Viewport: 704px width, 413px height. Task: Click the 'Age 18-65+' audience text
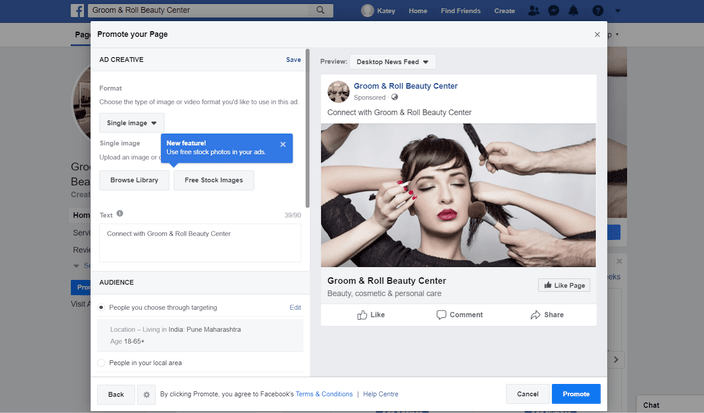[127, 341]
